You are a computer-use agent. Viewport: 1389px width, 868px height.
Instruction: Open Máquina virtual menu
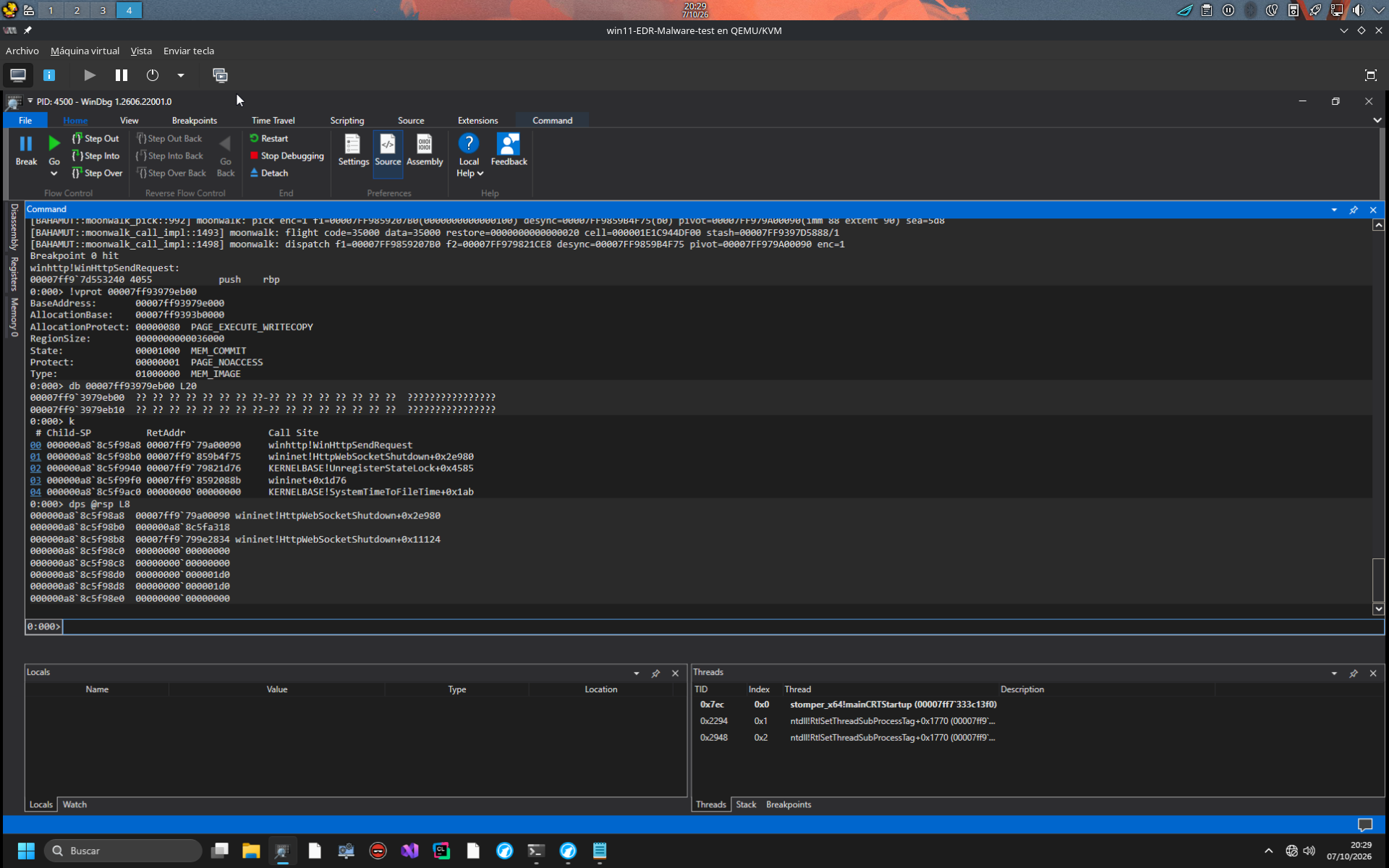tap(85, 51)
